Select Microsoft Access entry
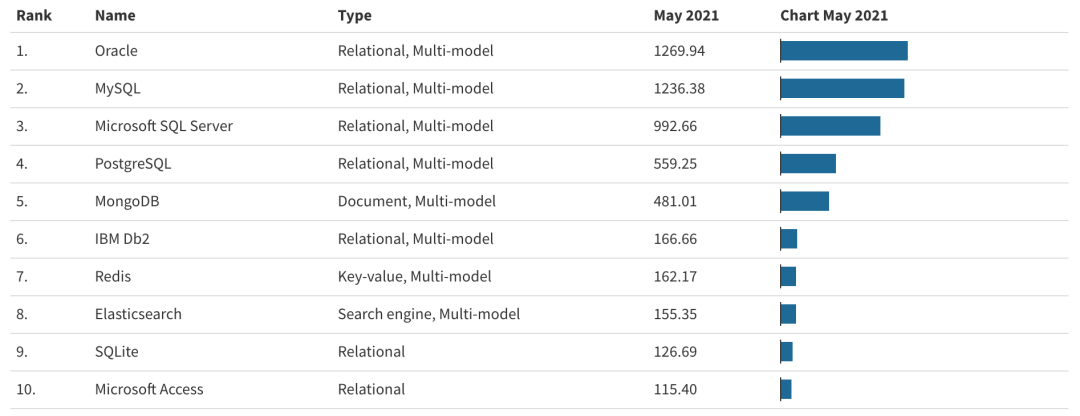 (x=149, y=389)
